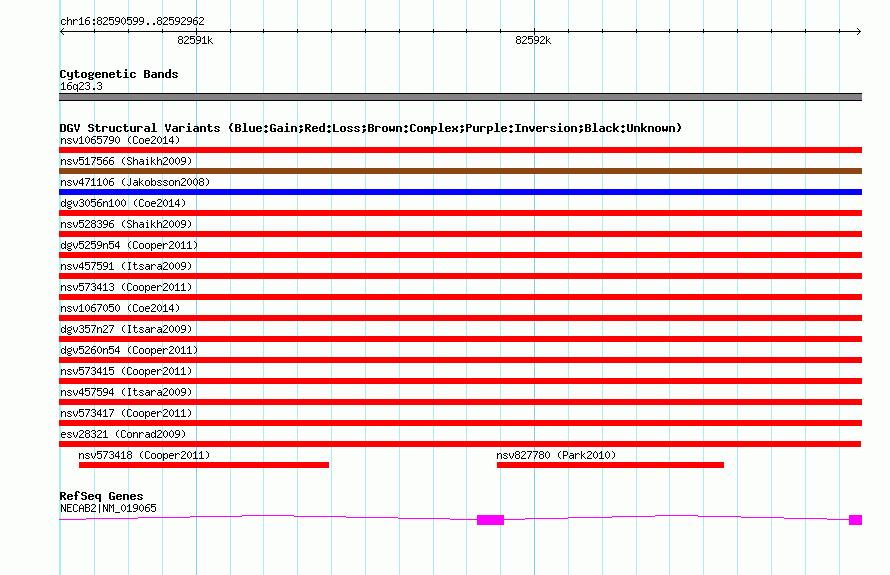The width and height of the screenshot is (890, 575).
Task: Click the 16q23.3 band label
Action: pos(81,86)
